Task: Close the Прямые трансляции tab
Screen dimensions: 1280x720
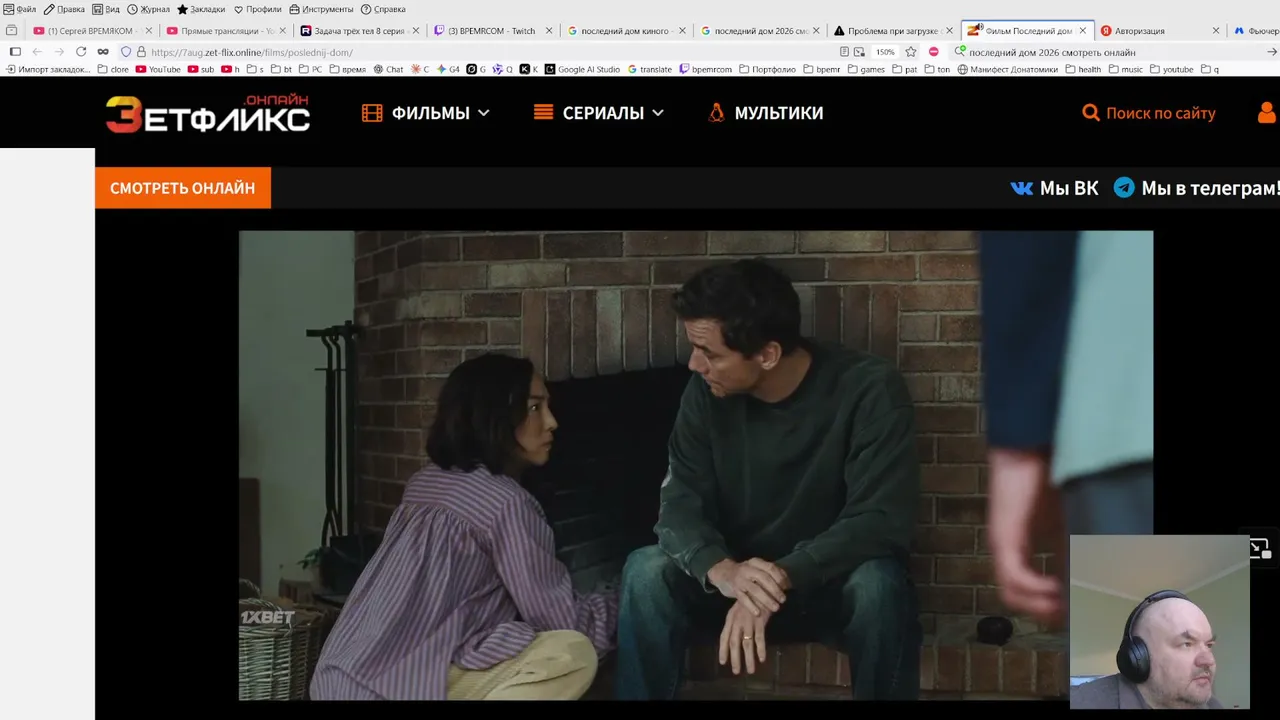Action: tap(282, 31)
